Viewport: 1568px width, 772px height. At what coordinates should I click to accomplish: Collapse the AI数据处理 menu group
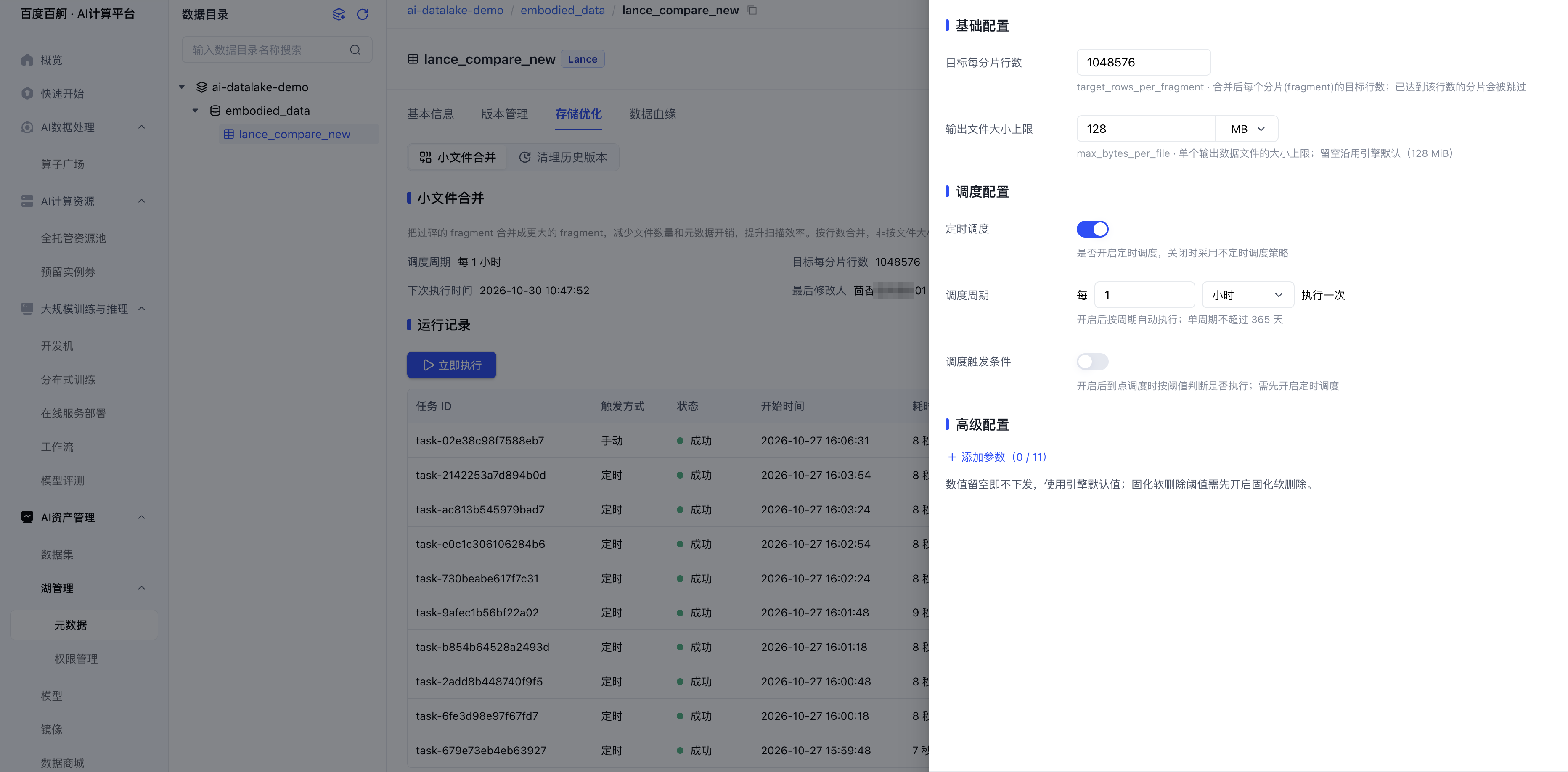(142, 127)
